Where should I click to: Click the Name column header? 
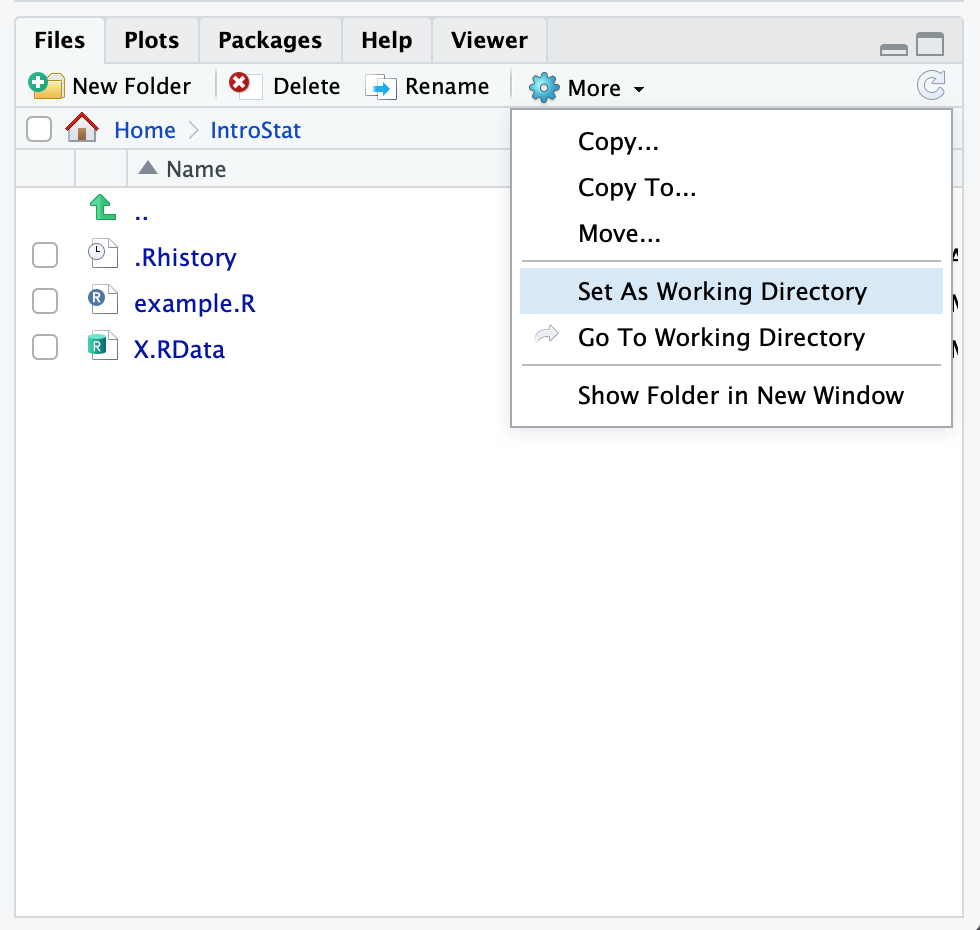coord(196,169)
